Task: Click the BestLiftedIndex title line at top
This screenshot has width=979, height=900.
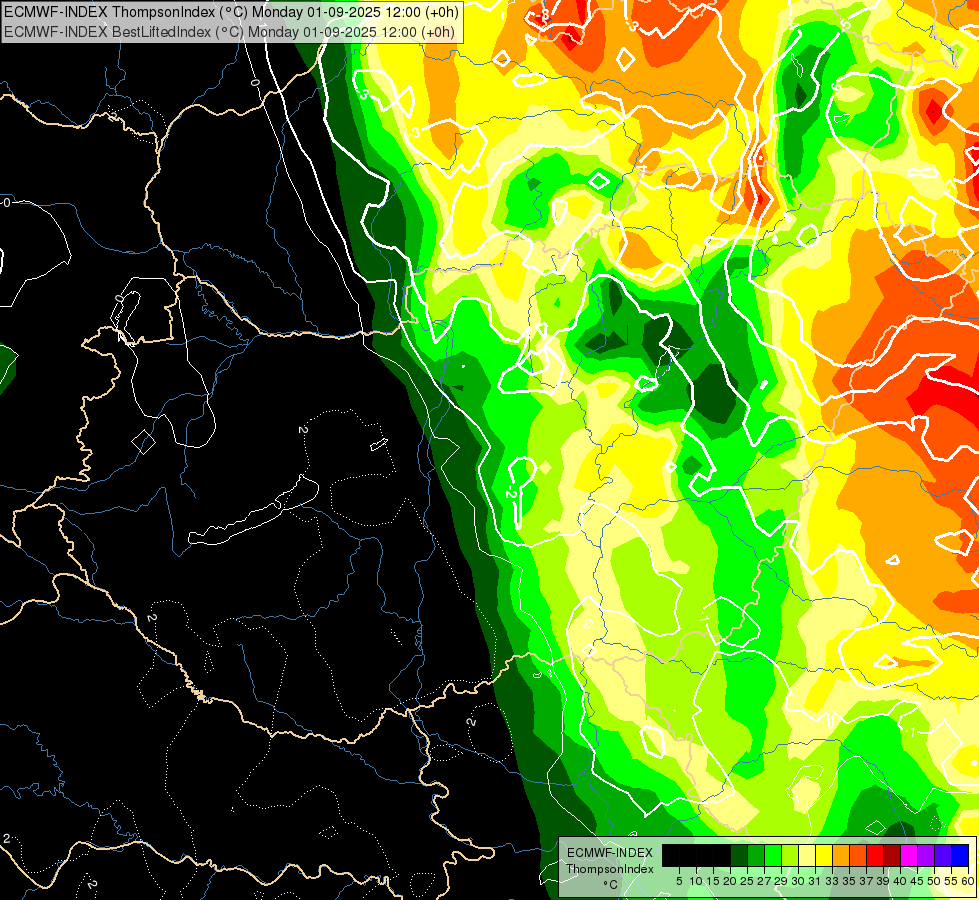Action: pos(229,32)
